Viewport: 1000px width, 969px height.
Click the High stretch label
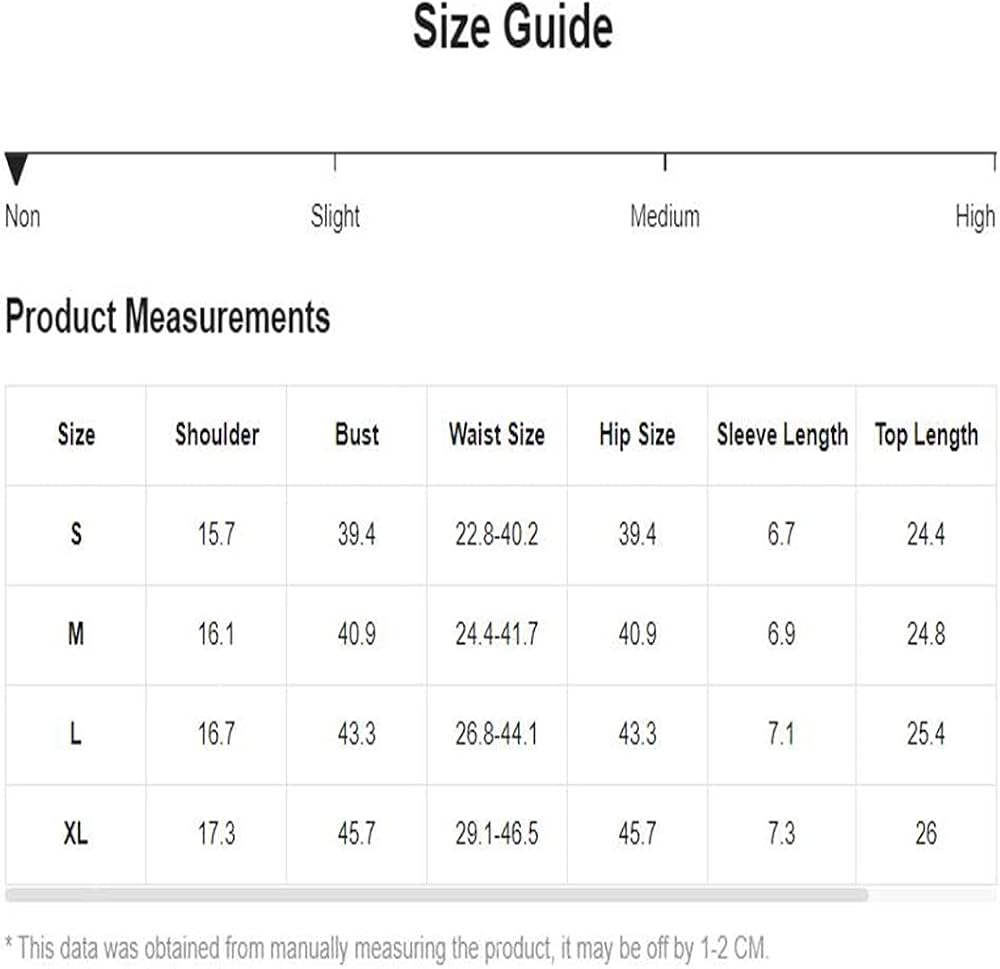coord(975,217)
